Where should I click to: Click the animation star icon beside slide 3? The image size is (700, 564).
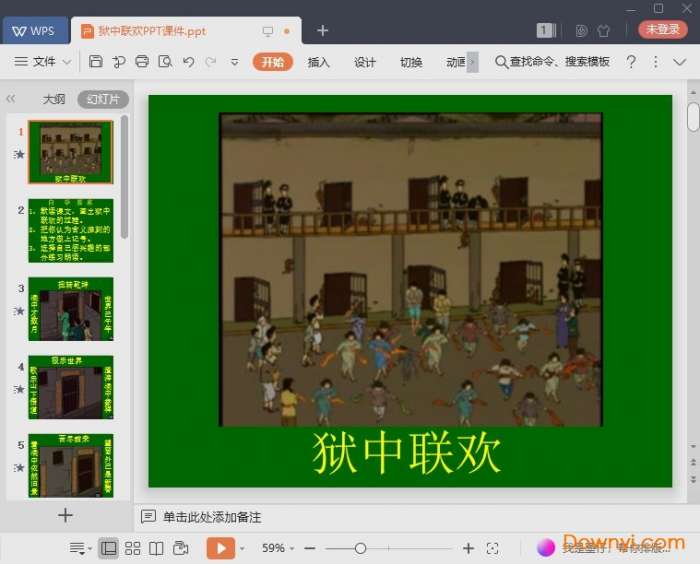(x=19, y=311)
